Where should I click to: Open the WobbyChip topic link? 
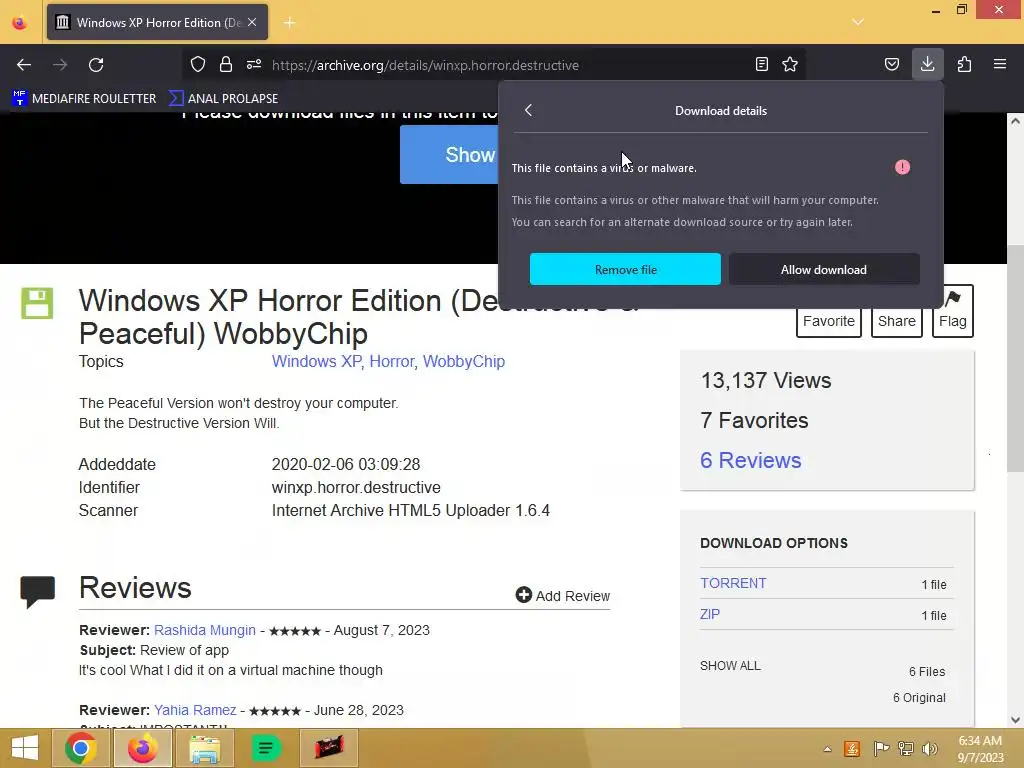click(464, 361)
